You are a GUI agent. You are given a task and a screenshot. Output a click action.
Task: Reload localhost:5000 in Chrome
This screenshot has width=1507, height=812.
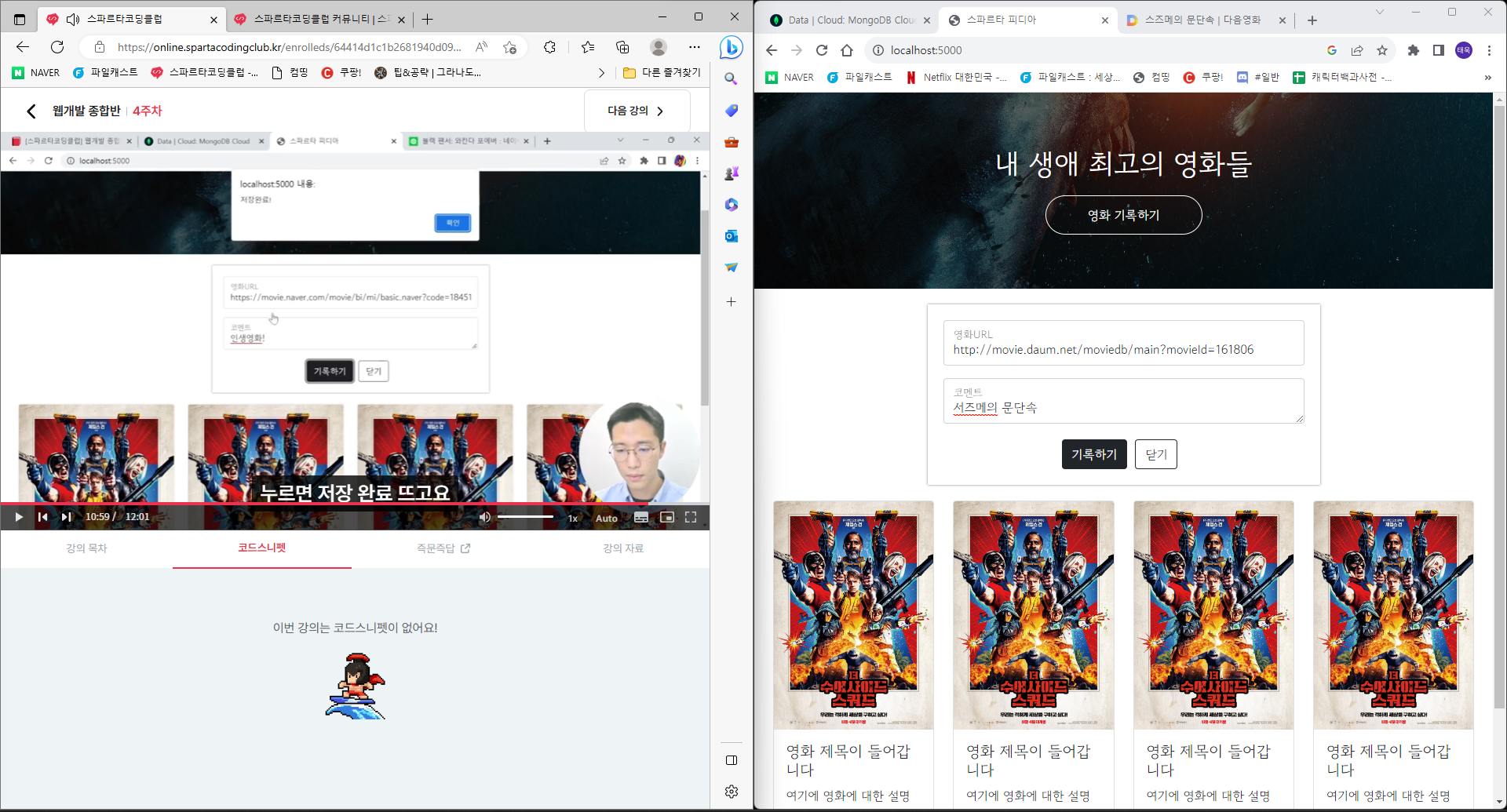[x=822, y=50]
